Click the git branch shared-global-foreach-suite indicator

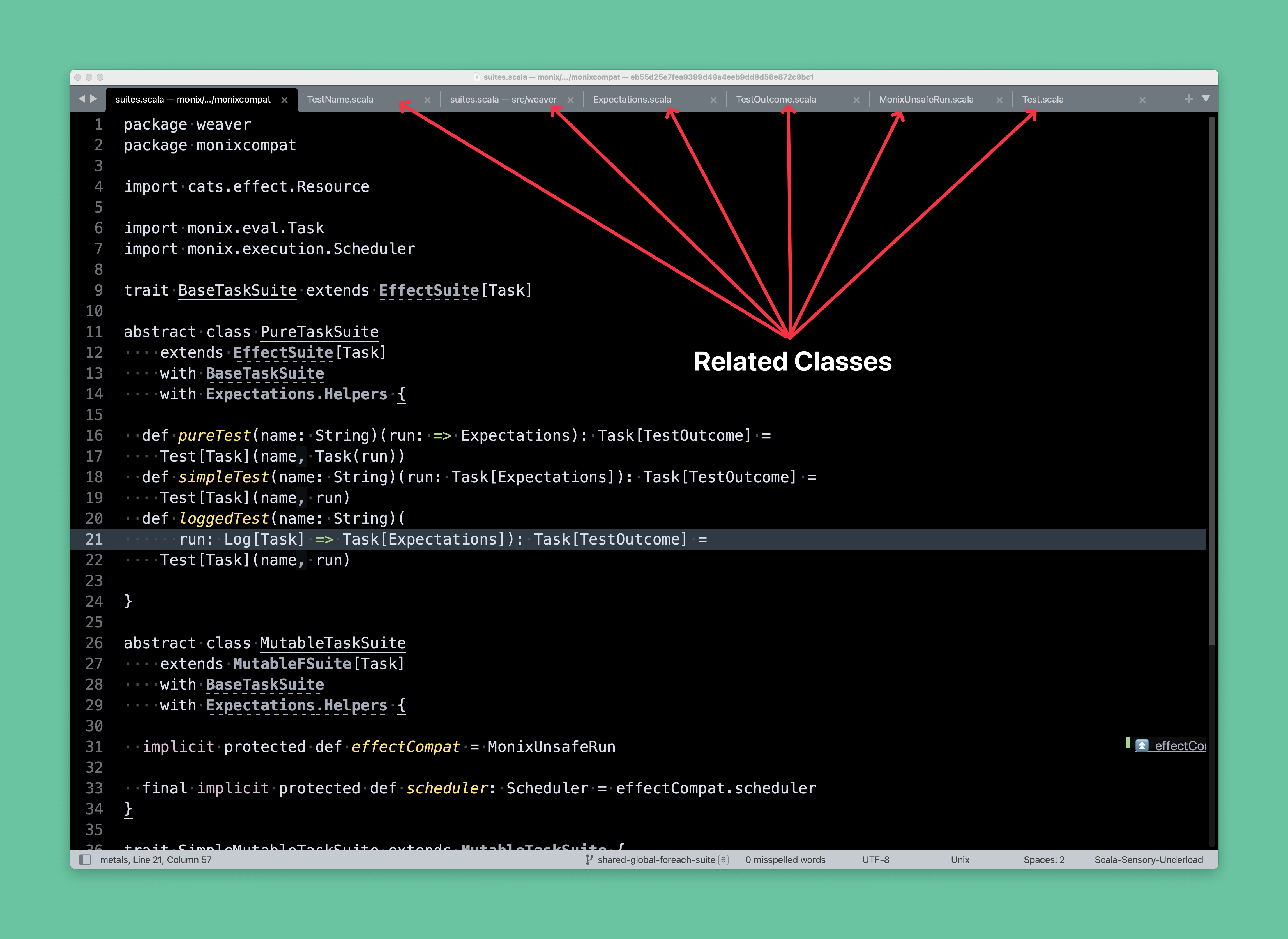click(656, 859)
